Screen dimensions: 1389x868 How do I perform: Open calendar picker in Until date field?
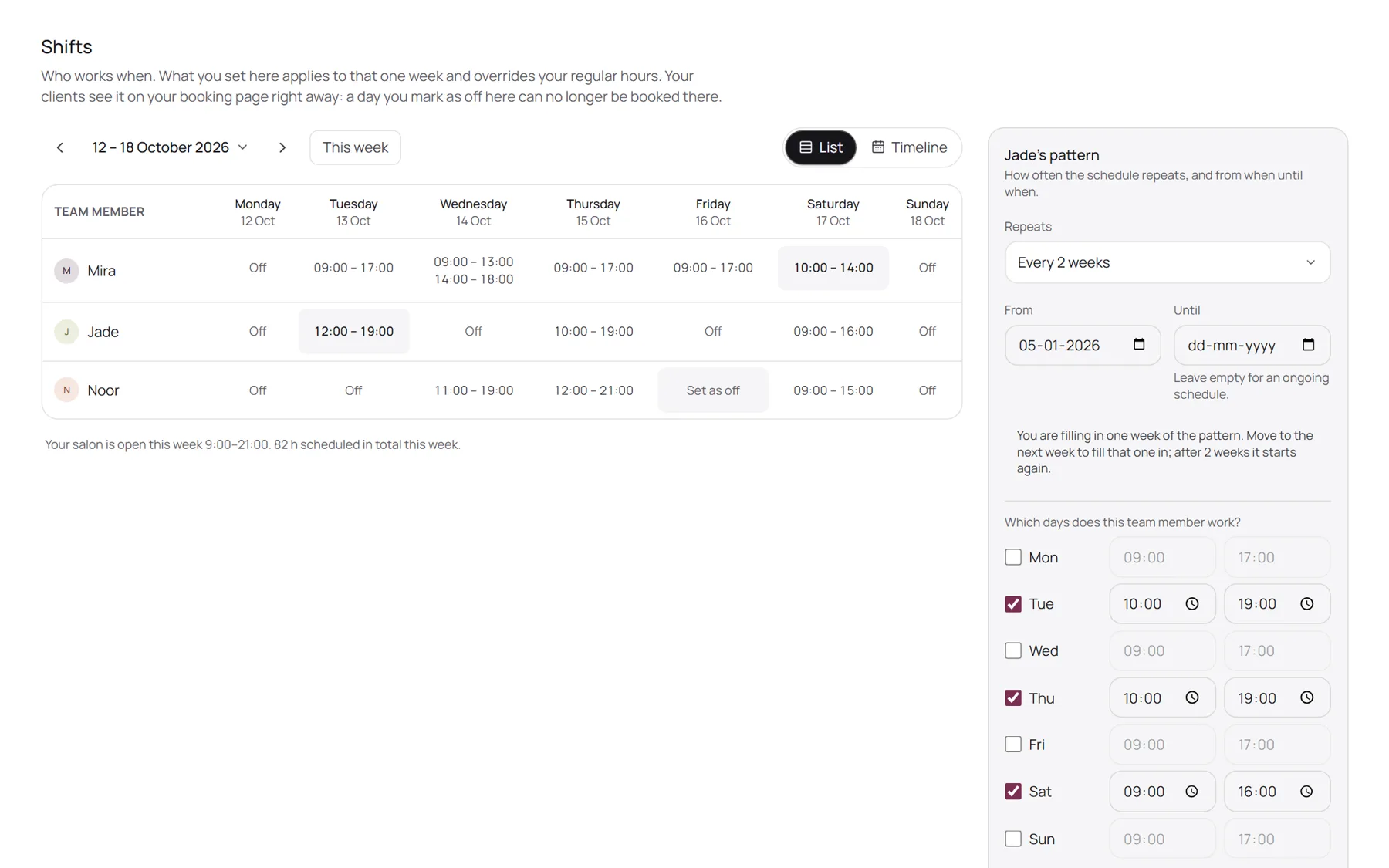(1308, 345)
